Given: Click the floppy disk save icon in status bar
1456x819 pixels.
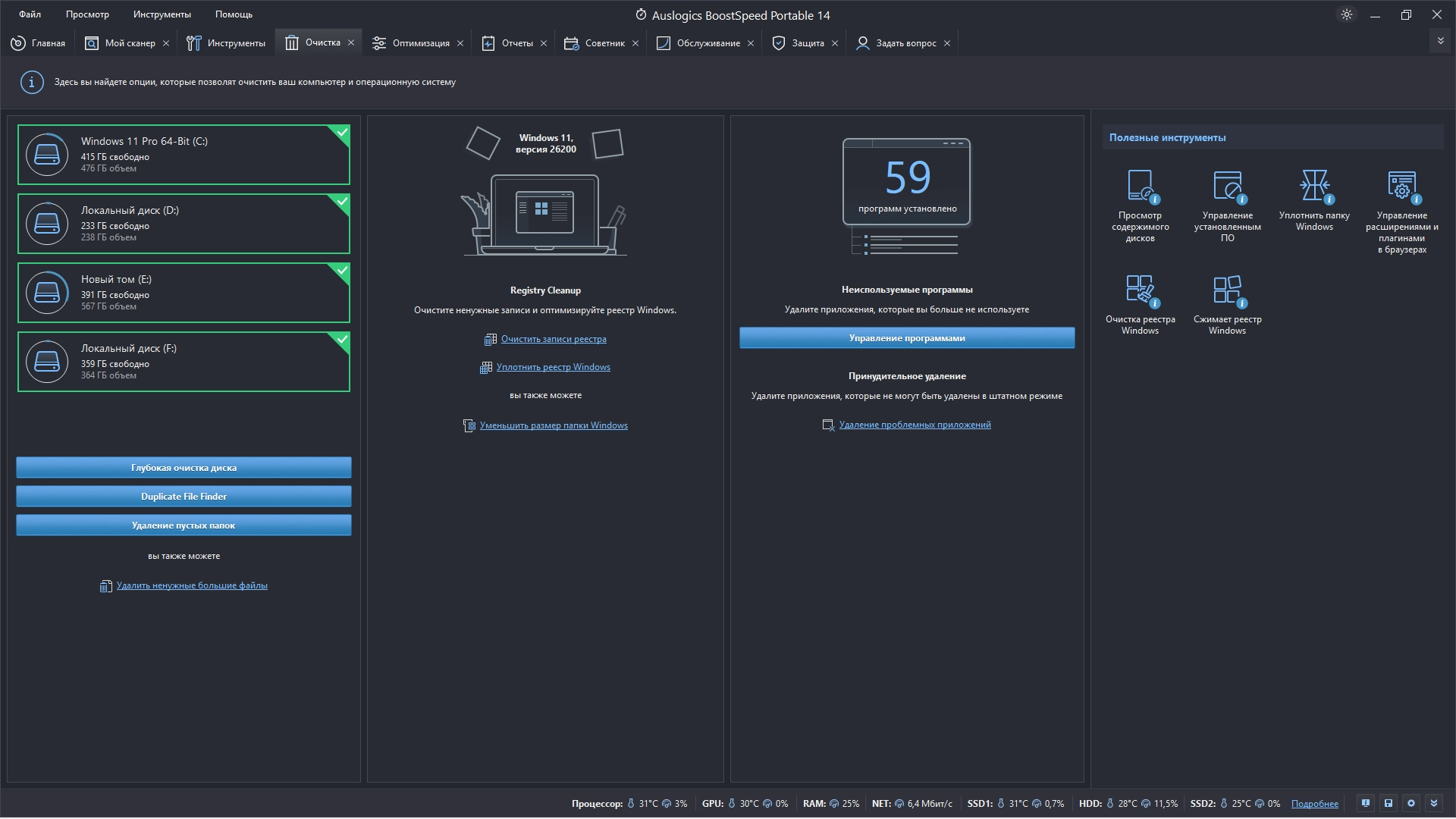Looking at the screenshot, I should [x=1389, y=803].
